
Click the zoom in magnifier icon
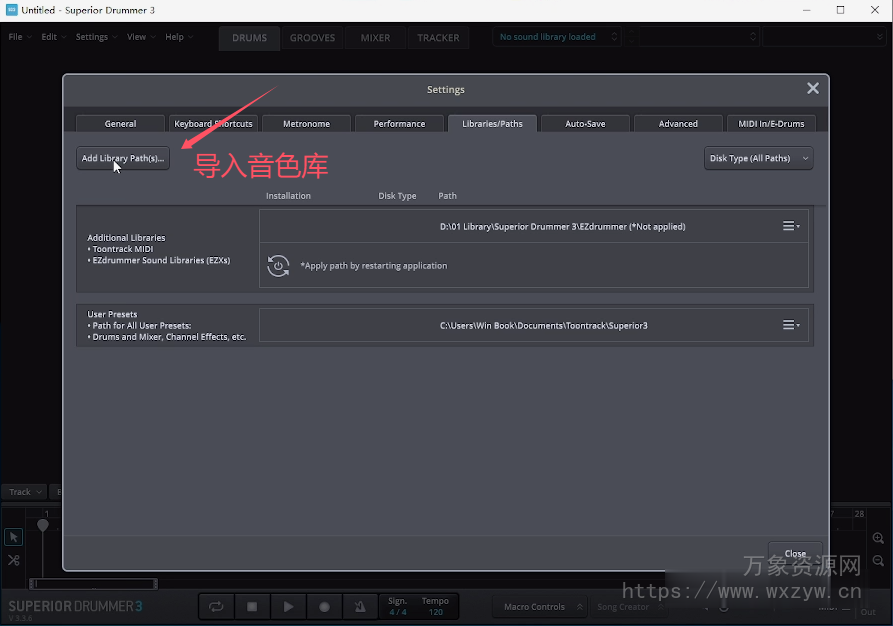(x=878, y=538)
